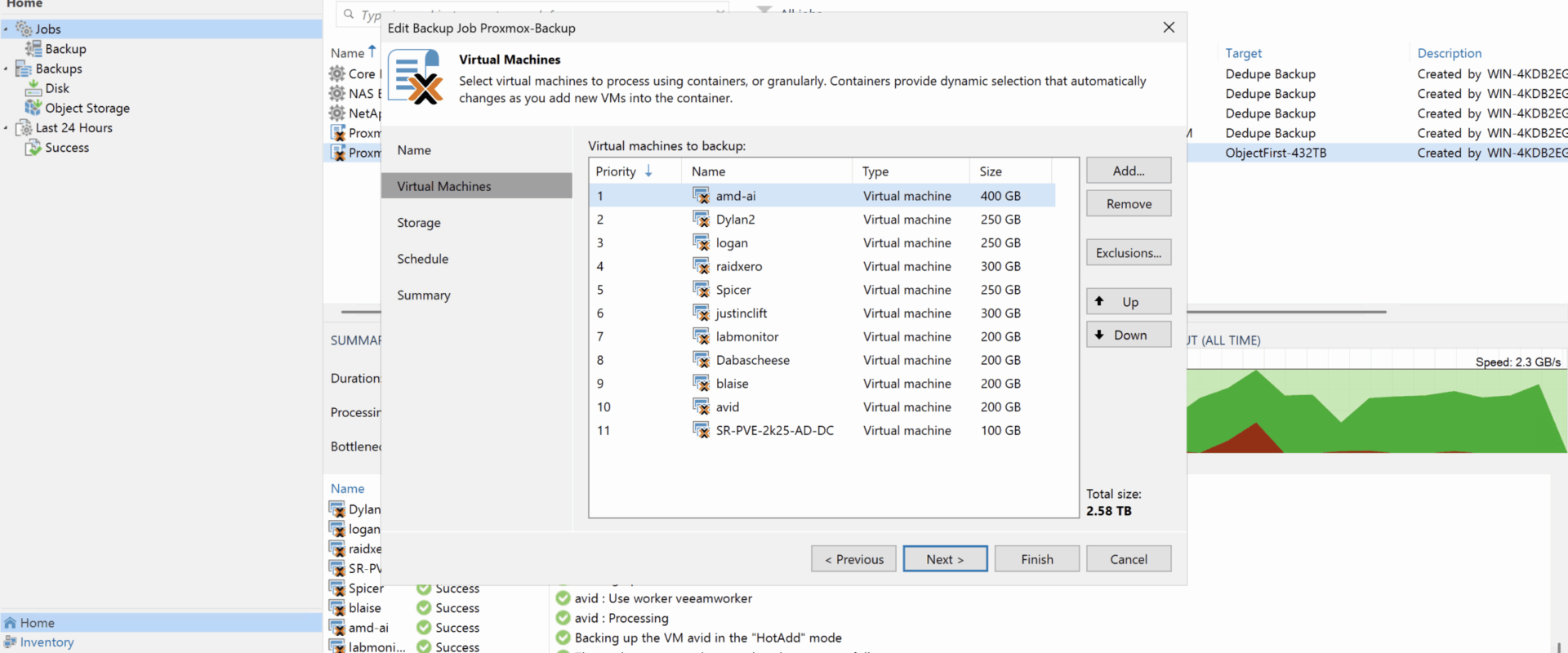Close the Edit Backup Job dialog
Image resolution: width=1568 pixels, height=653 pixels.
1169,28
